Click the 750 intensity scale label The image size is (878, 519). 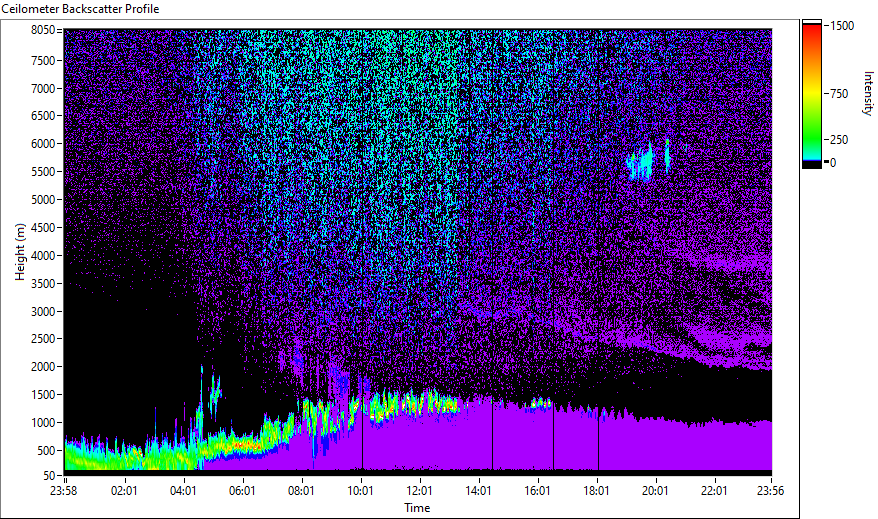click(x=839, y=94)
